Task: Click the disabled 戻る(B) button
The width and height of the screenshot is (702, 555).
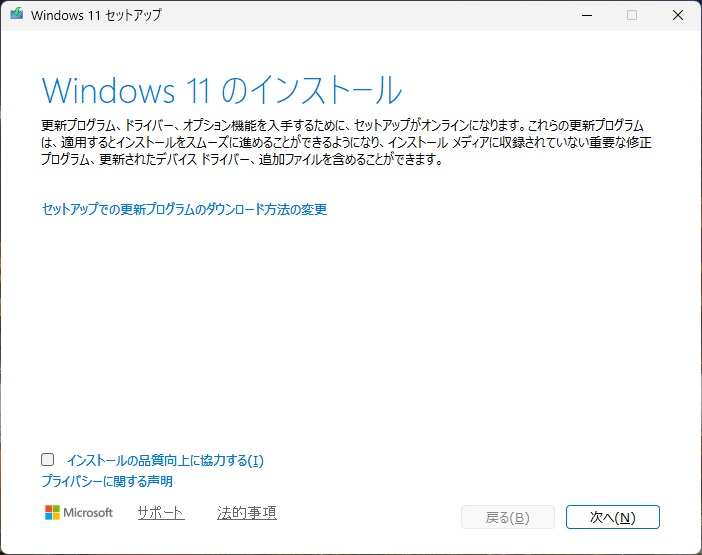Action: point(507,517)
